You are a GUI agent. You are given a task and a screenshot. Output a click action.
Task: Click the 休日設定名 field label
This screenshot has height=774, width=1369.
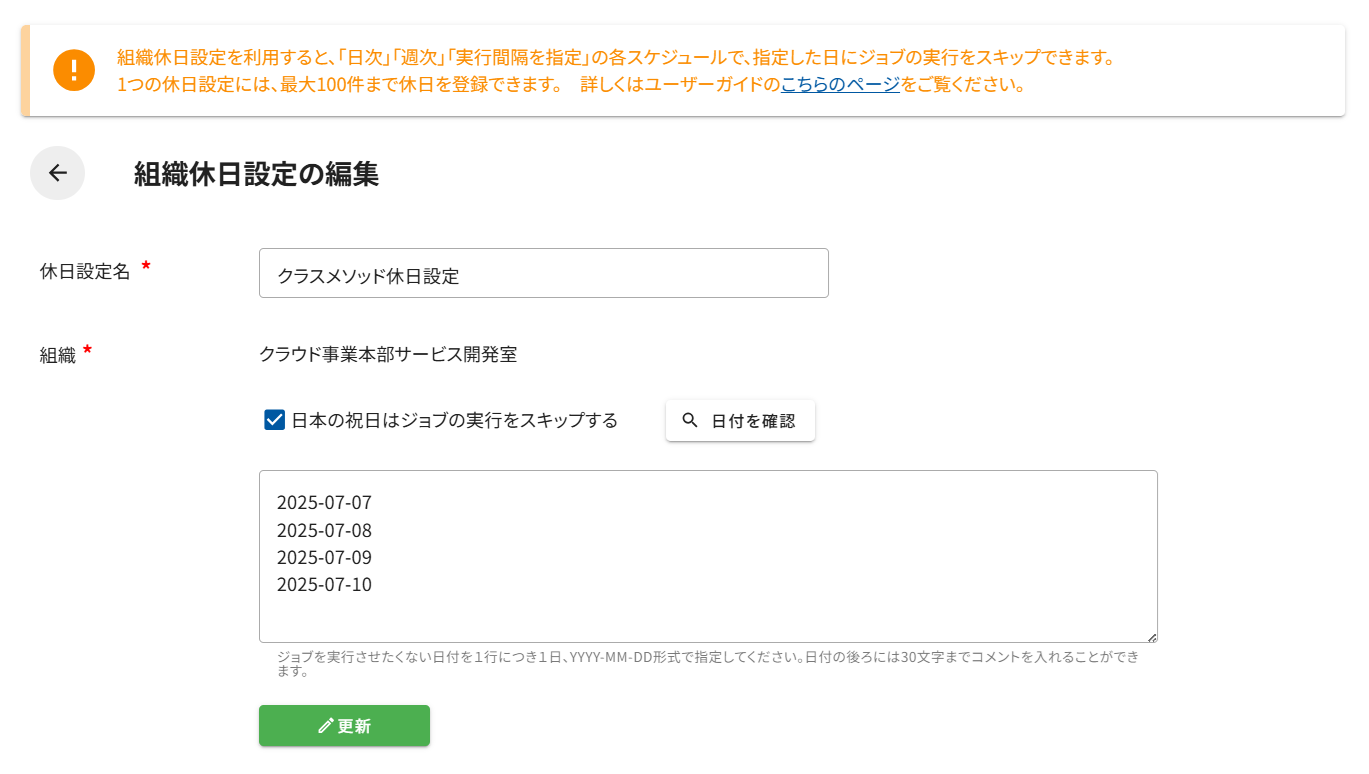coord(85,272)
